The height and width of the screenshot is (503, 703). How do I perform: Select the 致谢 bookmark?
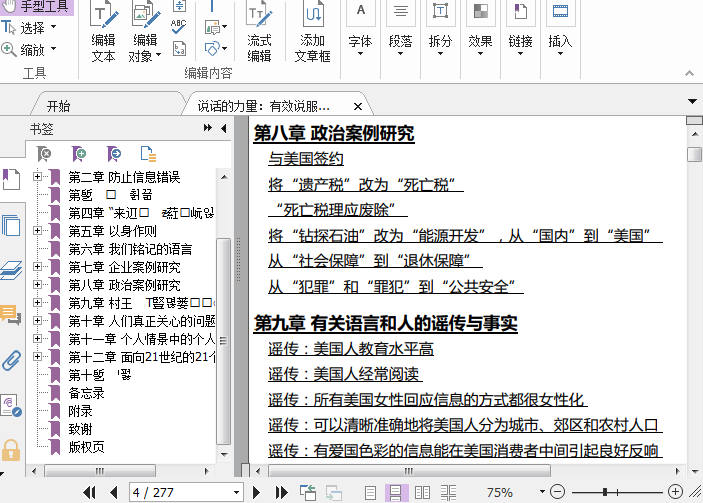pos(81,429)
